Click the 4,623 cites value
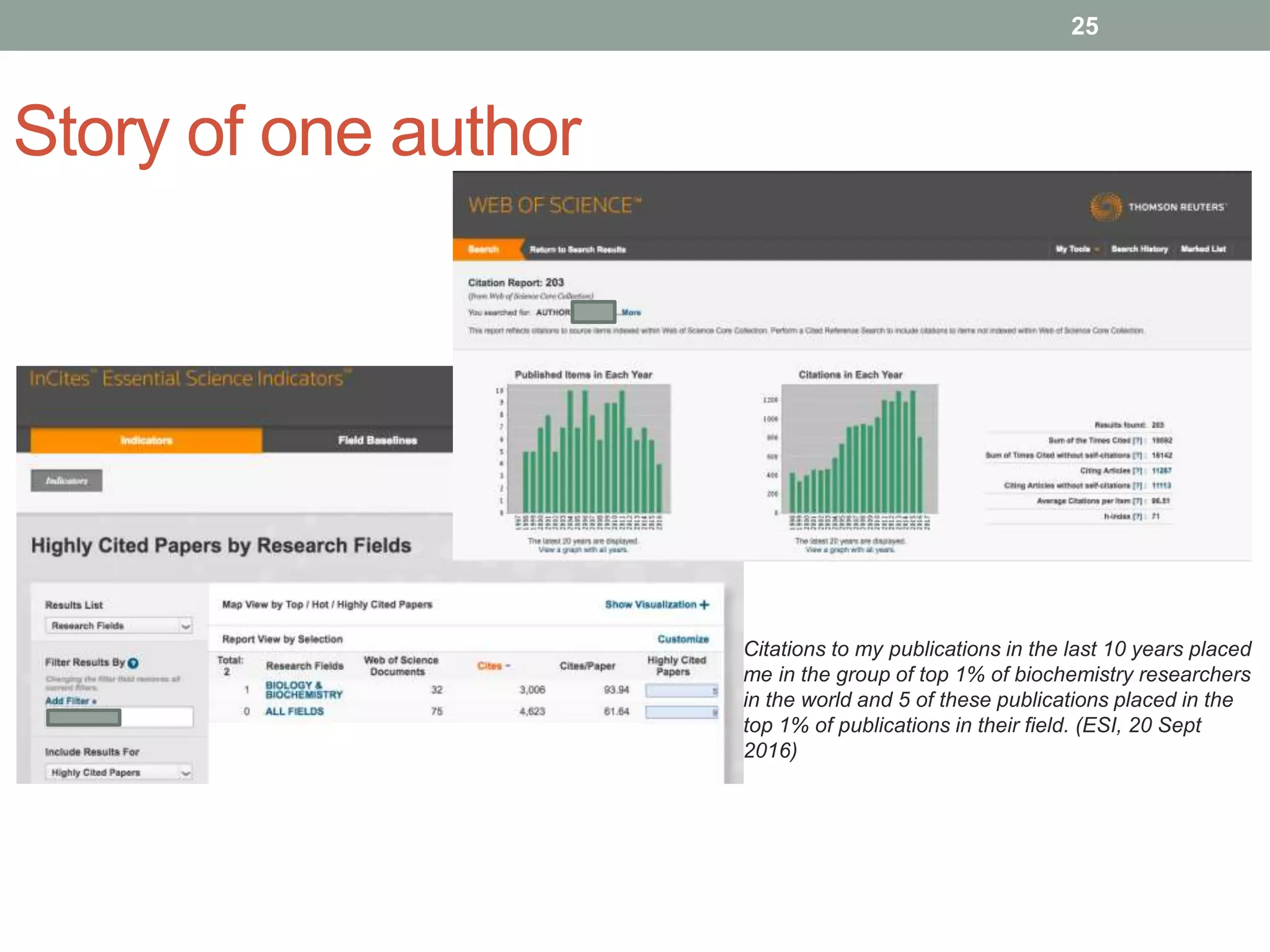Viewport: 1270px width, 952px height. [532, 712]
